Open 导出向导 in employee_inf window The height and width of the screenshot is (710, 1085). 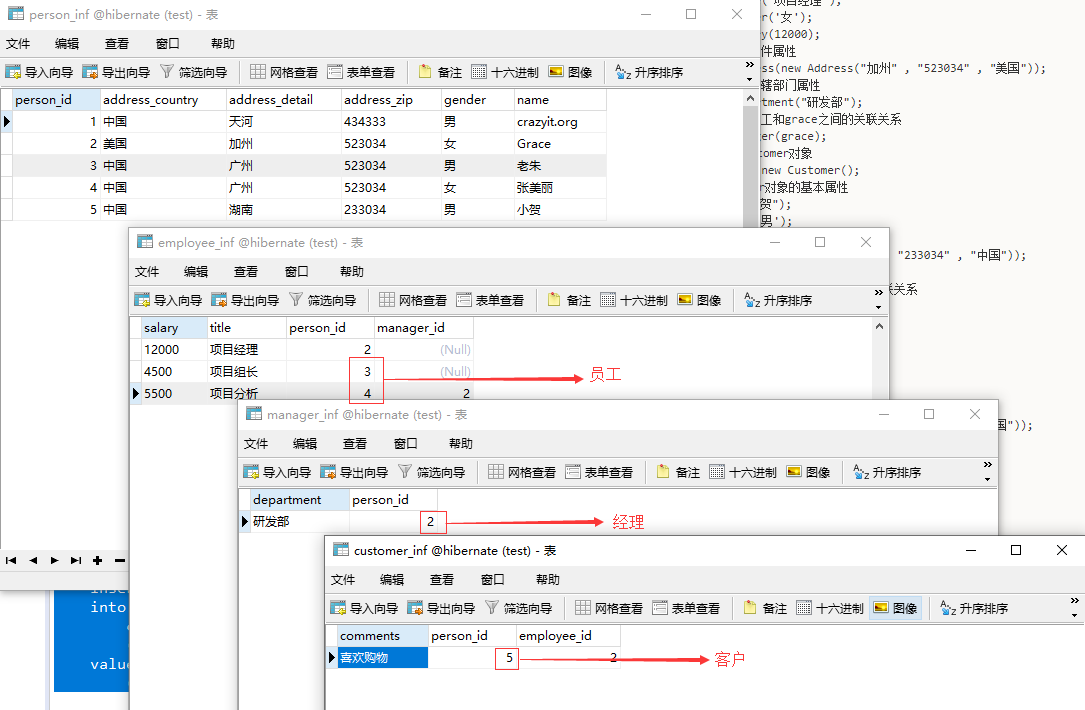pos(245,300)
